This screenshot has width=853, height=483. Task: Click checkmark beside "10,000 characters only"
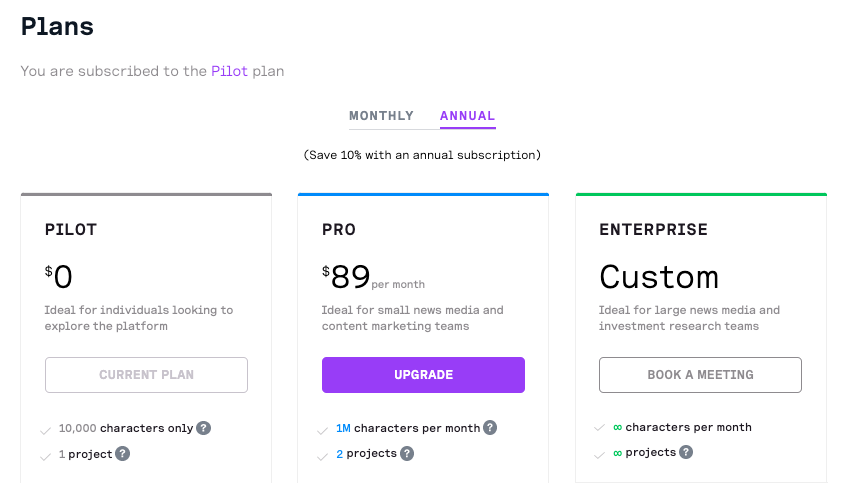[x=45, y=431]
